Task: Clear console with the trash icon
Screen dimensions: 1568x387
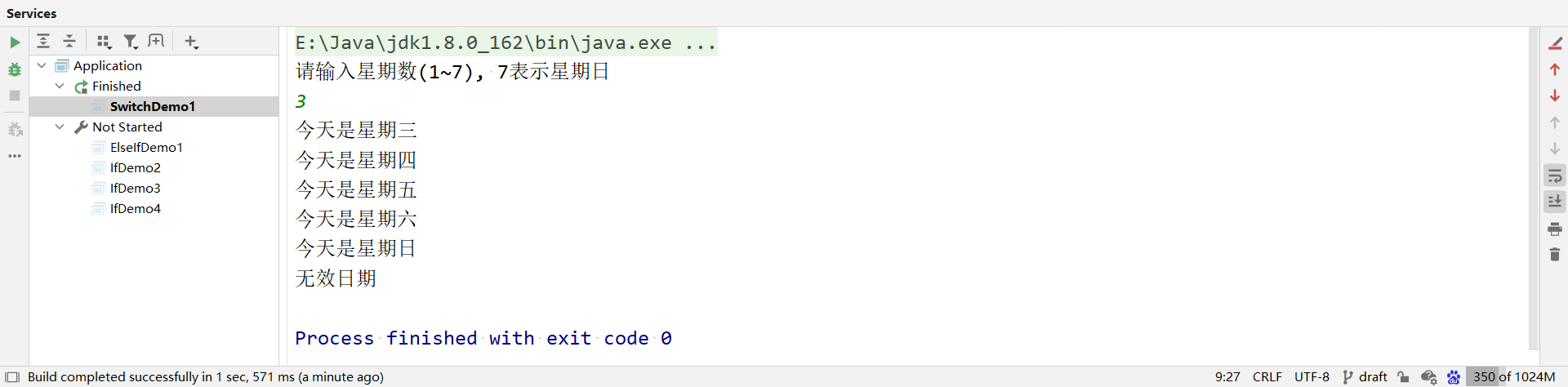Action: point(1555,255)
